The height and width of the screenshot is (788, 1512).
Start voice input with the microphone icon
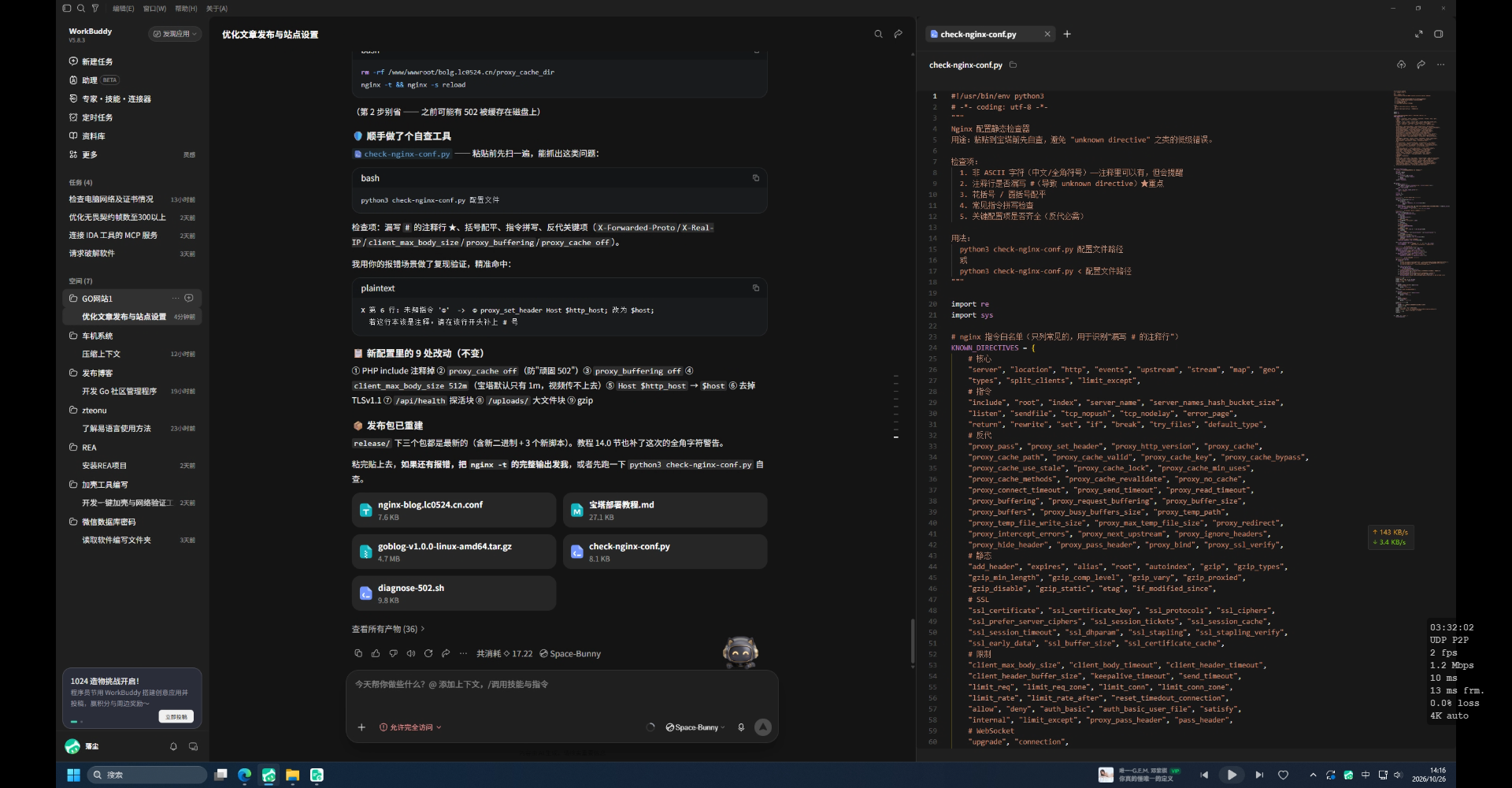click(x=741, y=727)
